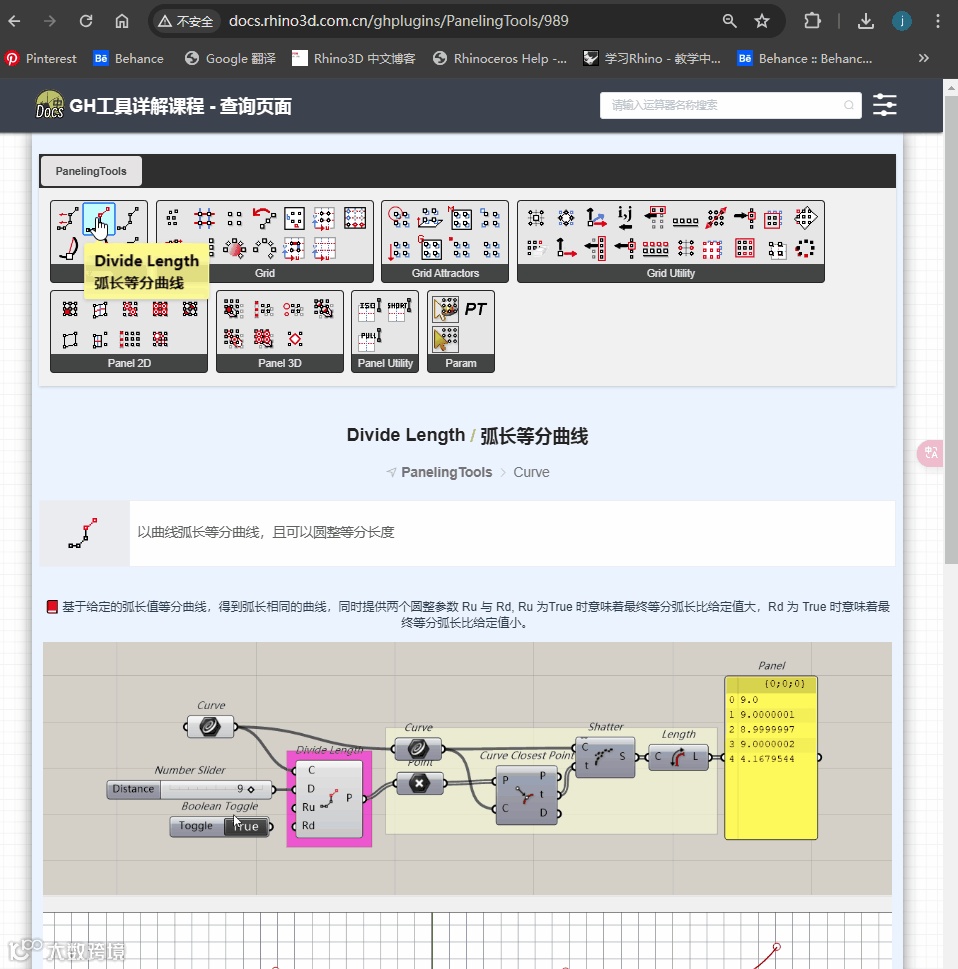
Task: Click the Boolean Toggle True value in diagram
Action: click(x=246, y=826)
